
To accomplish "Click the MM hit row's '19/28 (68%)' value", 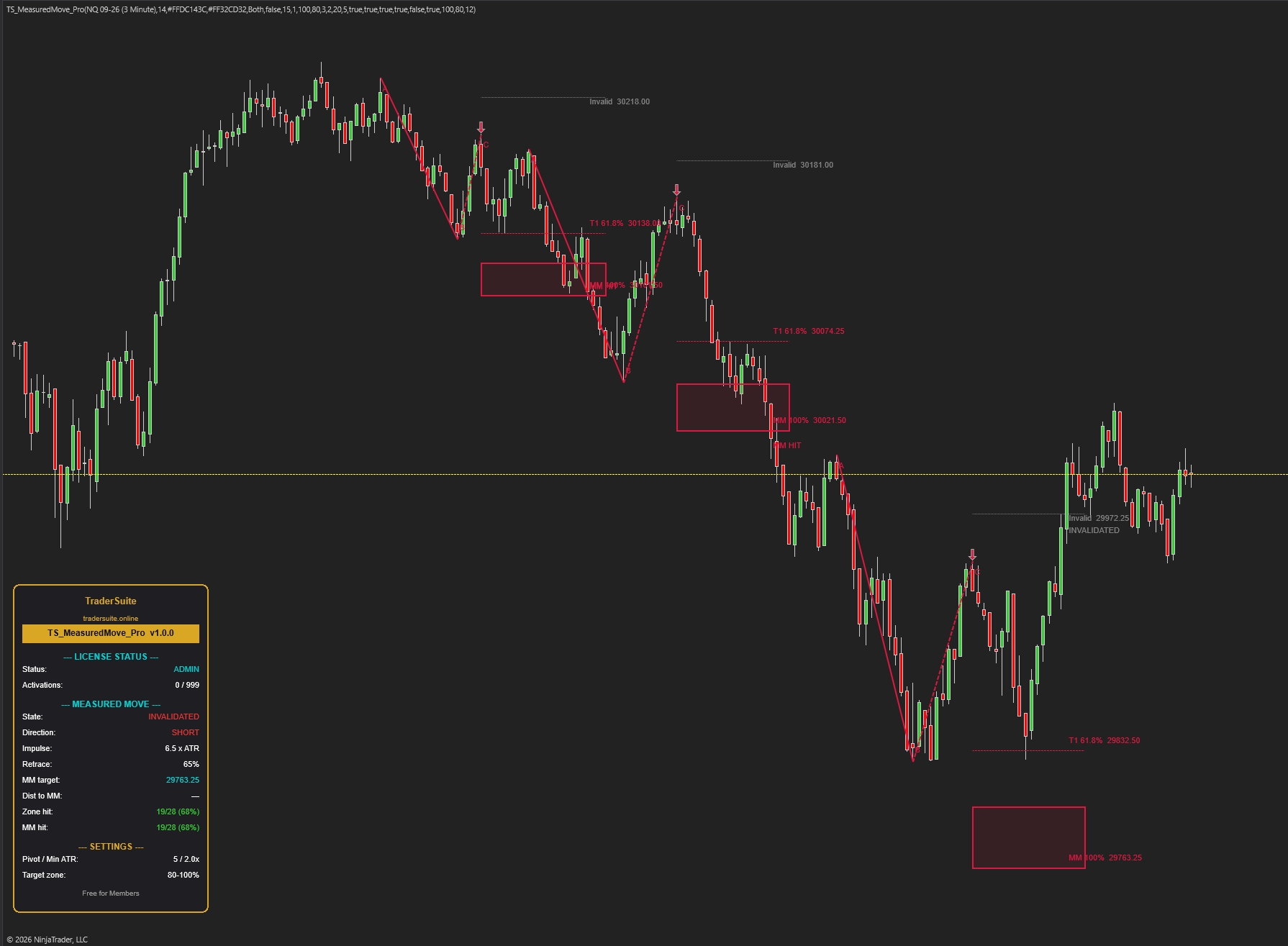I will (178, 827).
